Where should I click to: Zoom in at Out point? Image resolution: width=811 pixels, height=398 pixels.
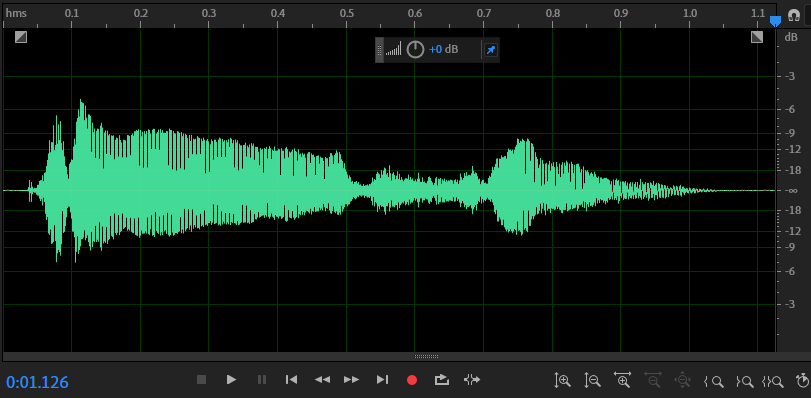pos(745,382)
